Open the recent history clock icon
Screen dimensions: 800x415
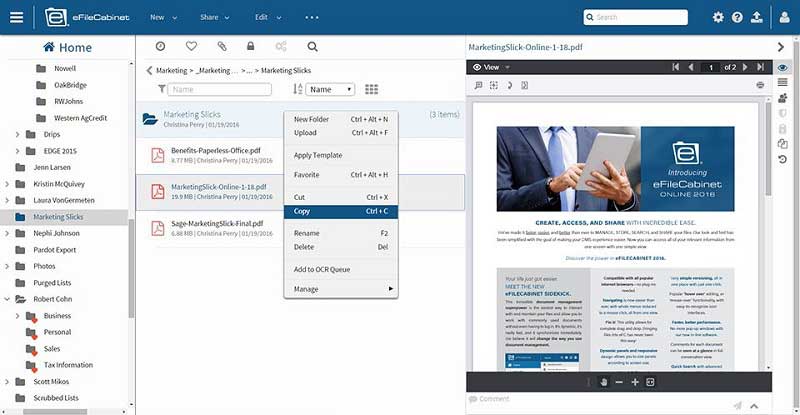tap(160, 46)
